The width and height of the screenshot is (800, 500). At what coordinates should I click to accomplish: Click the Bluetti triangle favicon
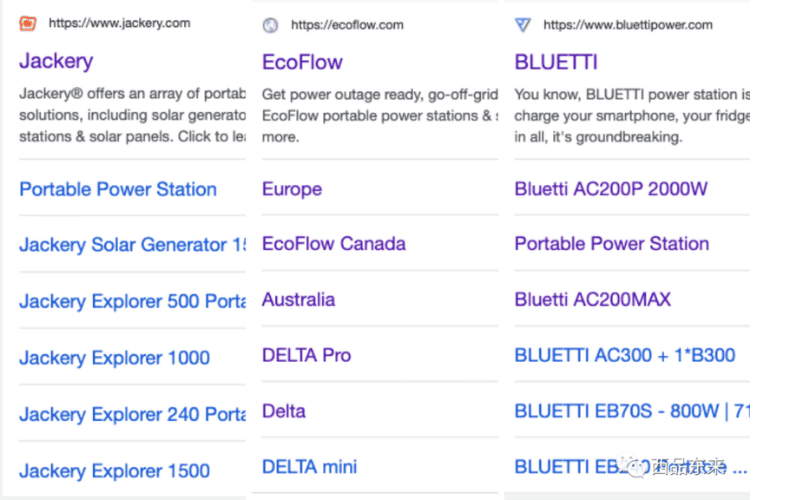[x=522, y=24]
